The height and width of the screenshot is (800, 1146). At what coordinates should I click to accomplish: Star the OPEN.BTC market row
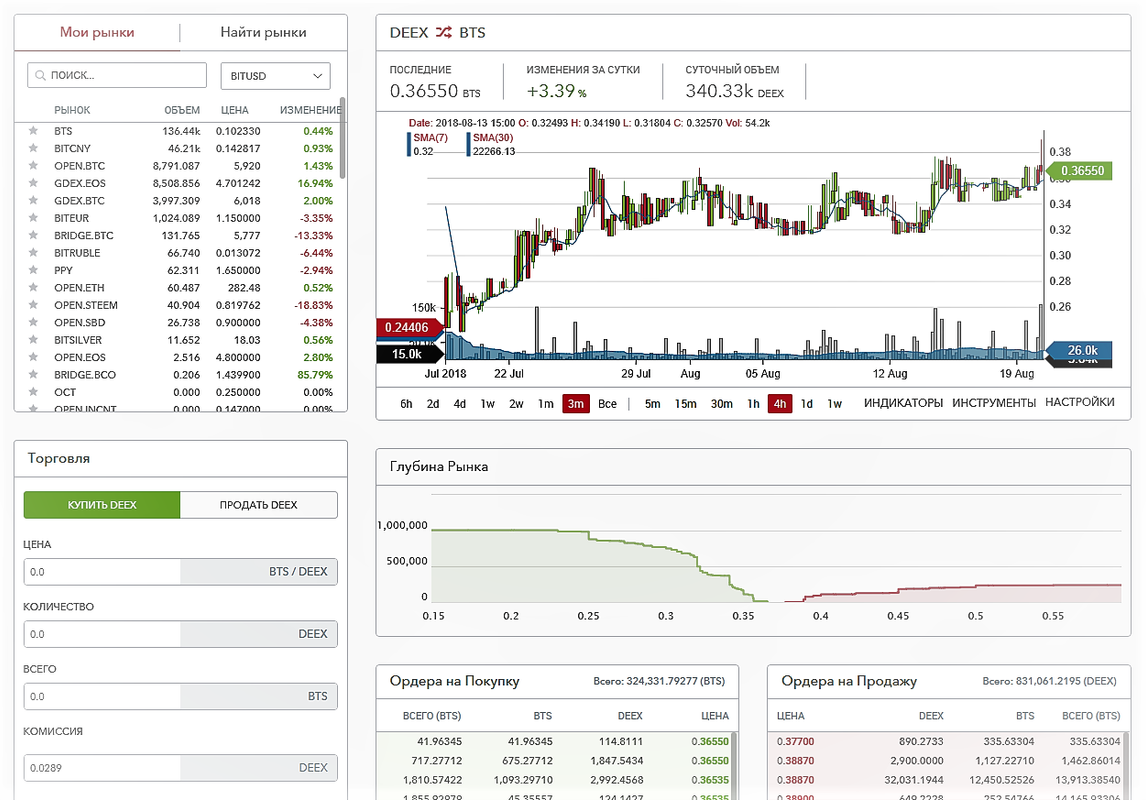pyautogui.click(x=33, y=166)
